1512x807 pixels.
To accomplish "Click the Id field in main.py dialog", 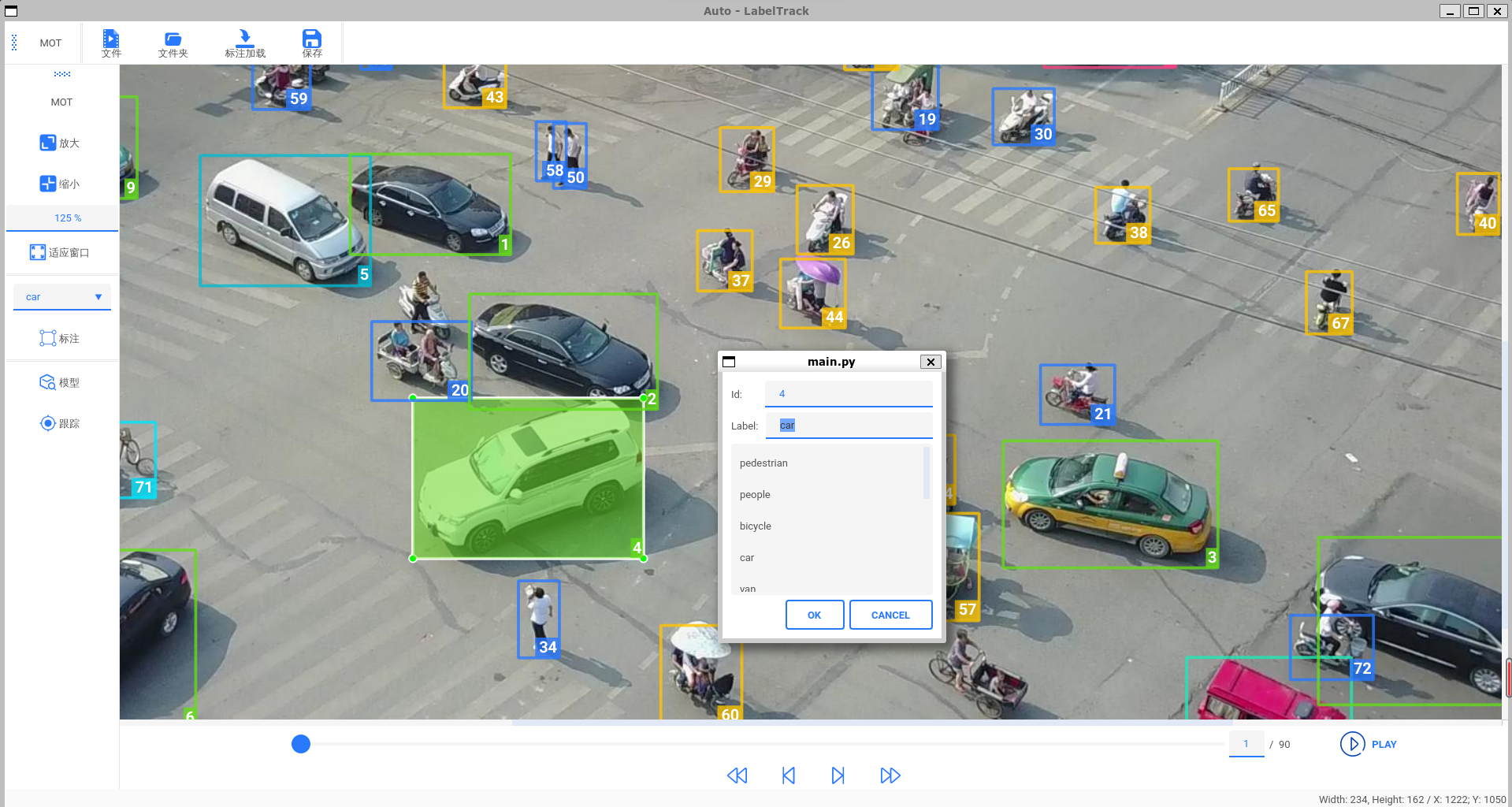I will pos(849,394).
